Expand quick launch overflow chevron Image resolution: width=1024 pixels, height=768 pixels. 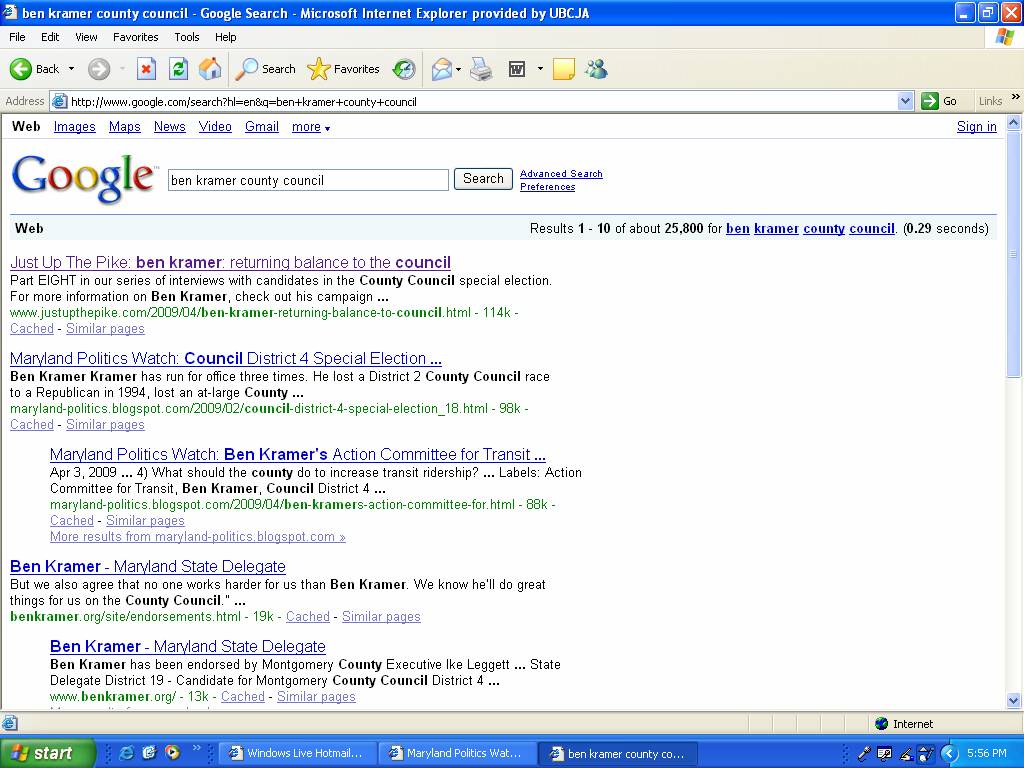[x=197, y=748]
